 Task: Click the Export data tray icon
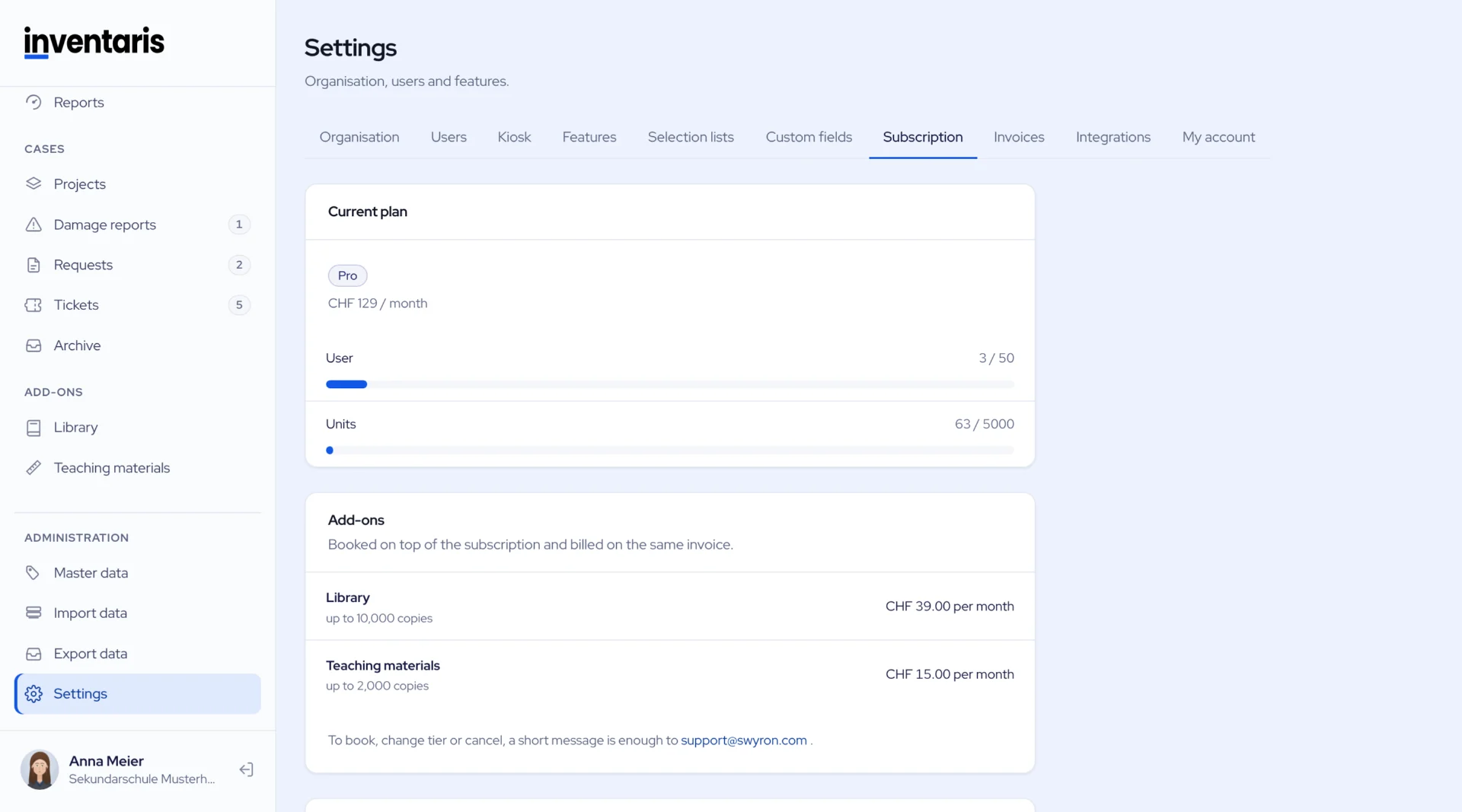(x=34, y=654)
